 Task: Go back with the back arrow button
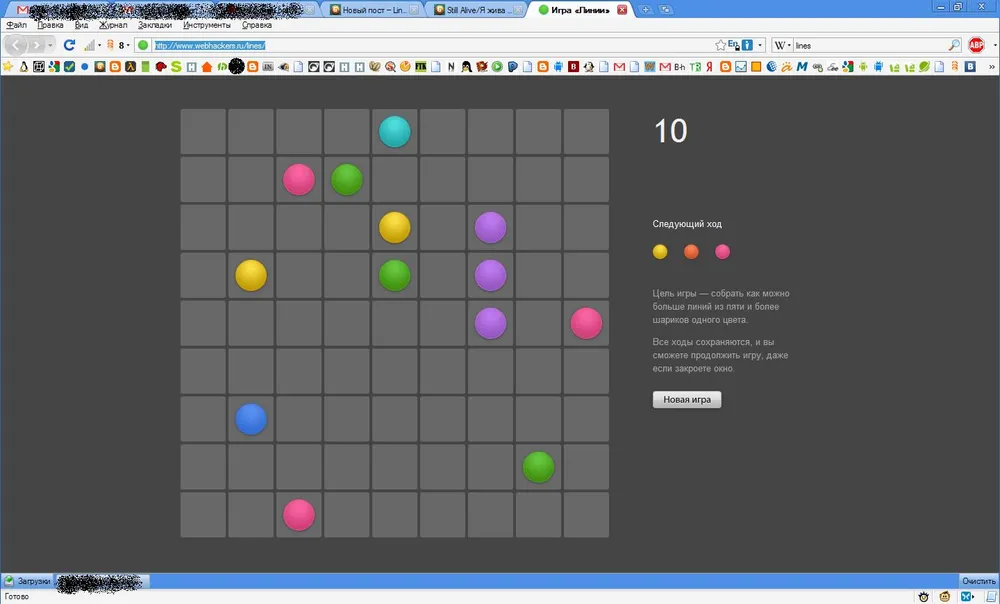click(x=17, y=45)
